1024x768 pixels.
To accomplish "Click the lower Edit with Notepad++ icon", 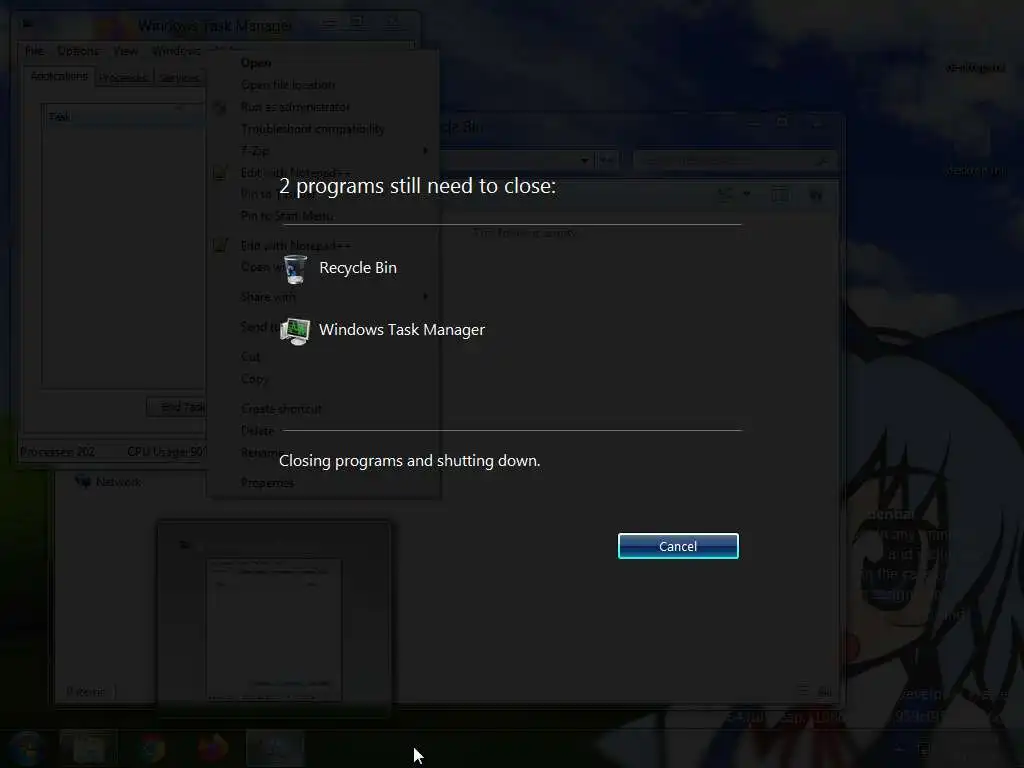I will (220, 245).
